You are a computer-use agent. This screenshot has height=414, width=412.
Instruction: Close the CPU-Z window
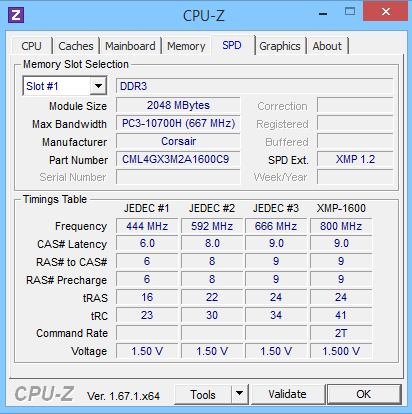point(385,12)
